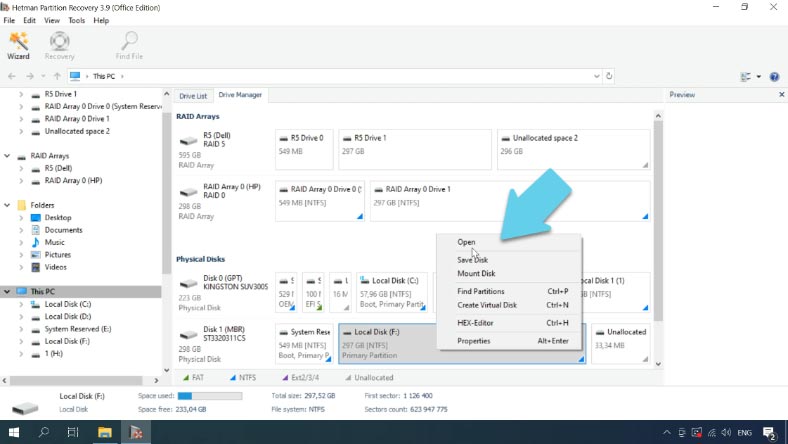Select the R5 (Dell) RAID 5 disk icon
This screenshot has height=444, width=788.
[x=188, y=140]
